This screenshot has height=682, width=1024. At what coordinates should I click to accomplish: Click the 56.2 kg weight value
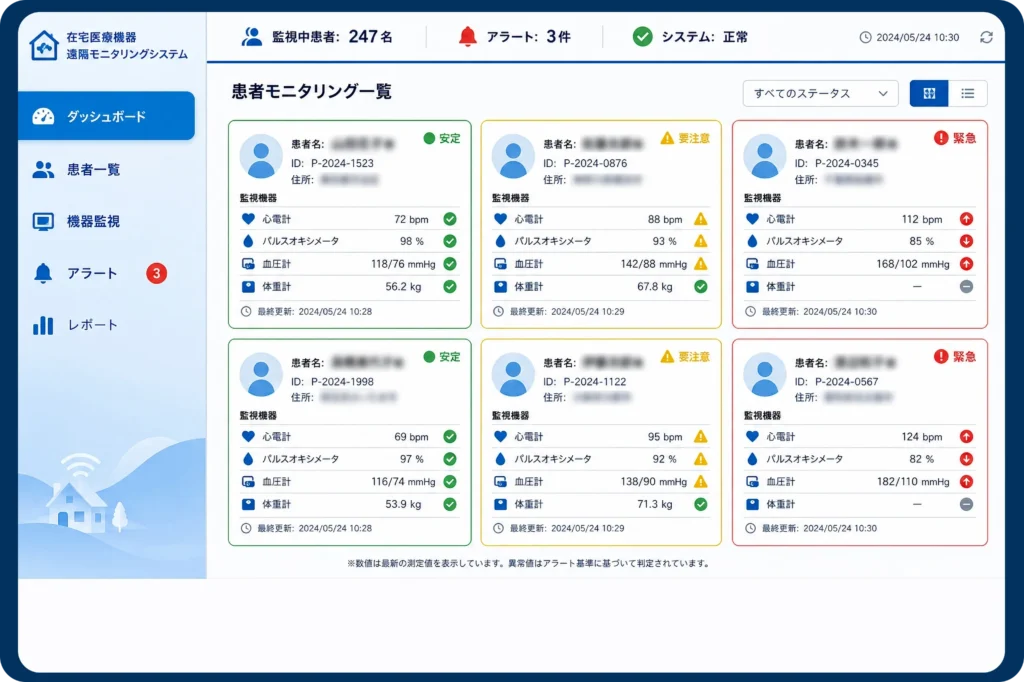coord(403,286)
